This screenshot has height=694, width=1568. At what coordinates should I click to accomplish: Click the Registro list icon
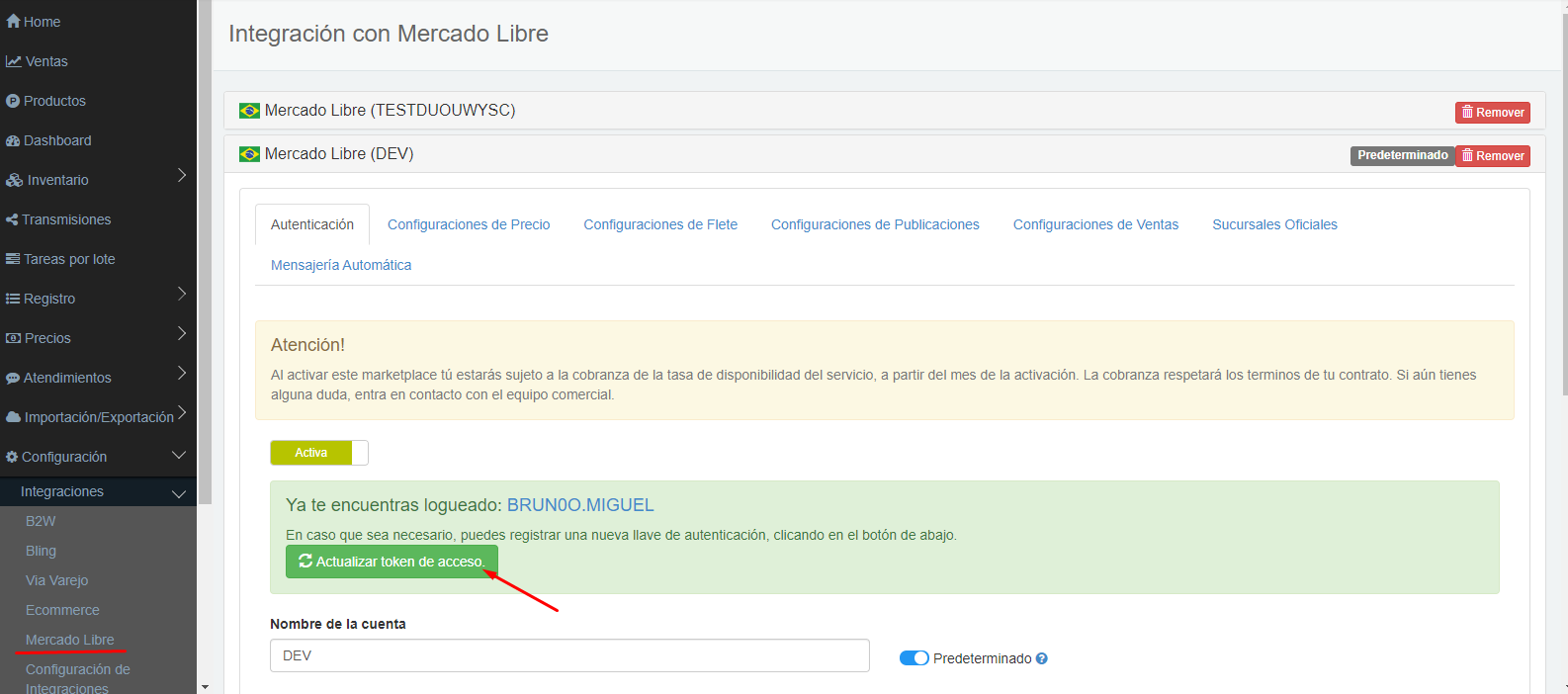click(13, 299)
